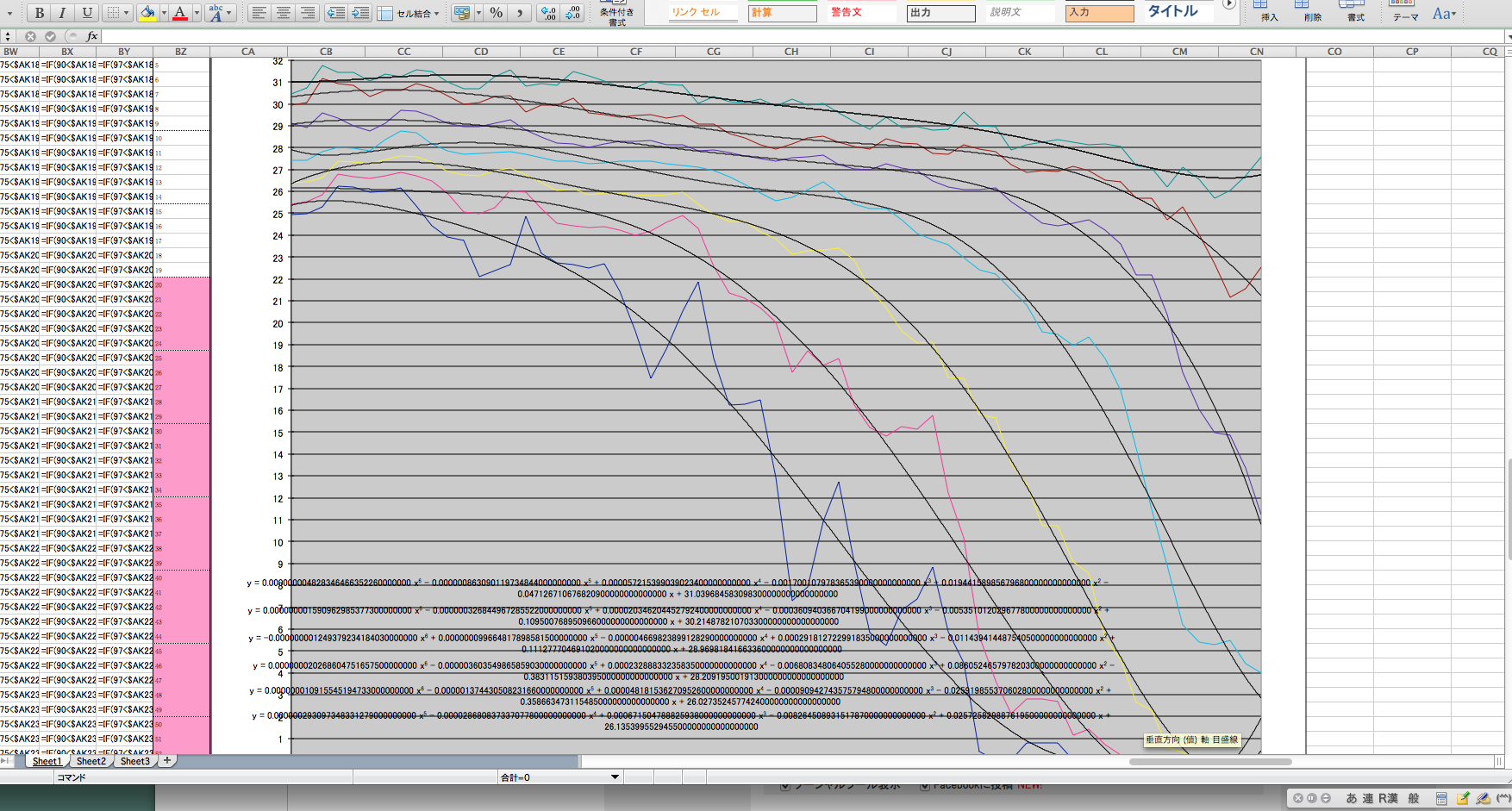1512x811 pixels.
Task: Apply 説明文 cell style
Action: [1021, 12]
